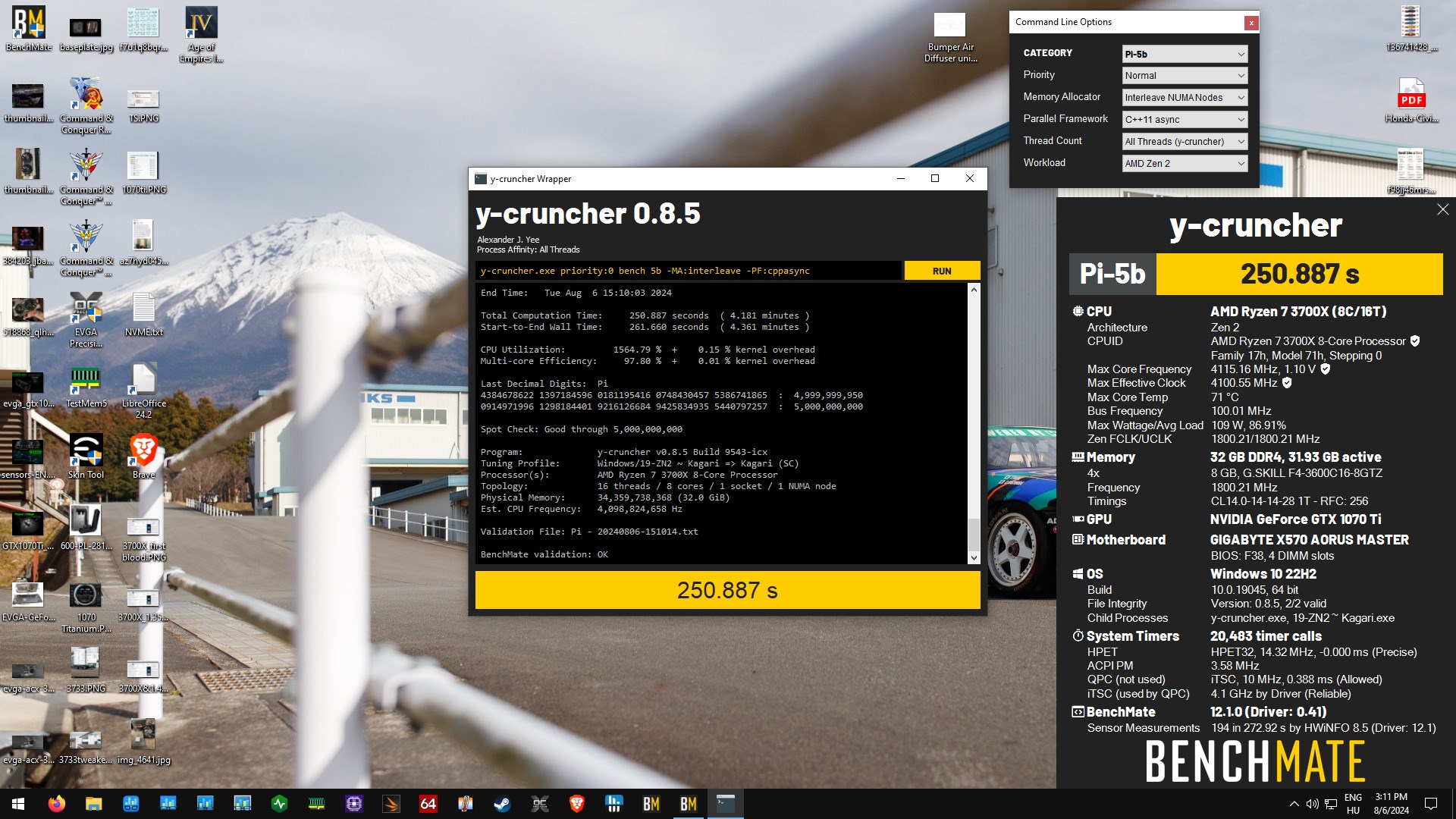Click the BENCHMATE logo in result panel
Screen dimensions: 1456x819
pos(1255,761)
